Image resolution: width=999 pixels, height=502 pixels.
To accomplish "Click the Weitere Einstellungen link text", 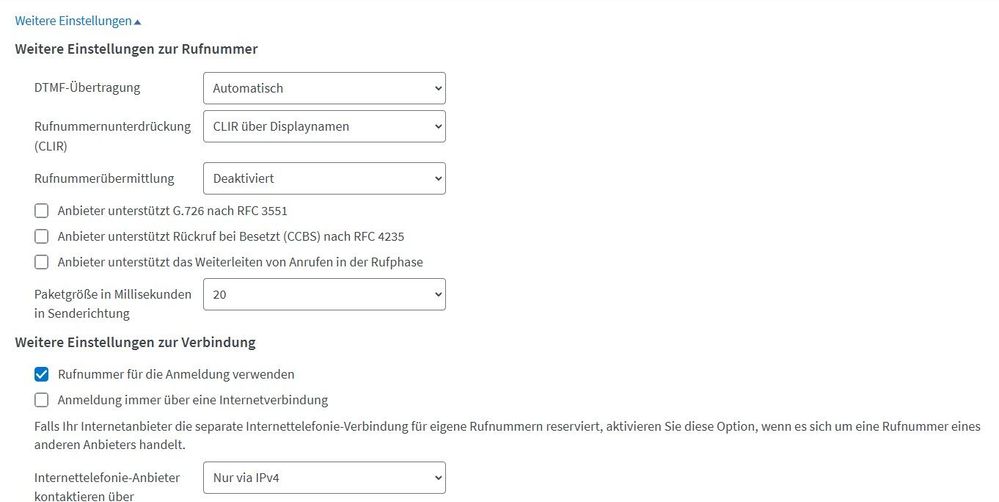I will click(73, 20).
